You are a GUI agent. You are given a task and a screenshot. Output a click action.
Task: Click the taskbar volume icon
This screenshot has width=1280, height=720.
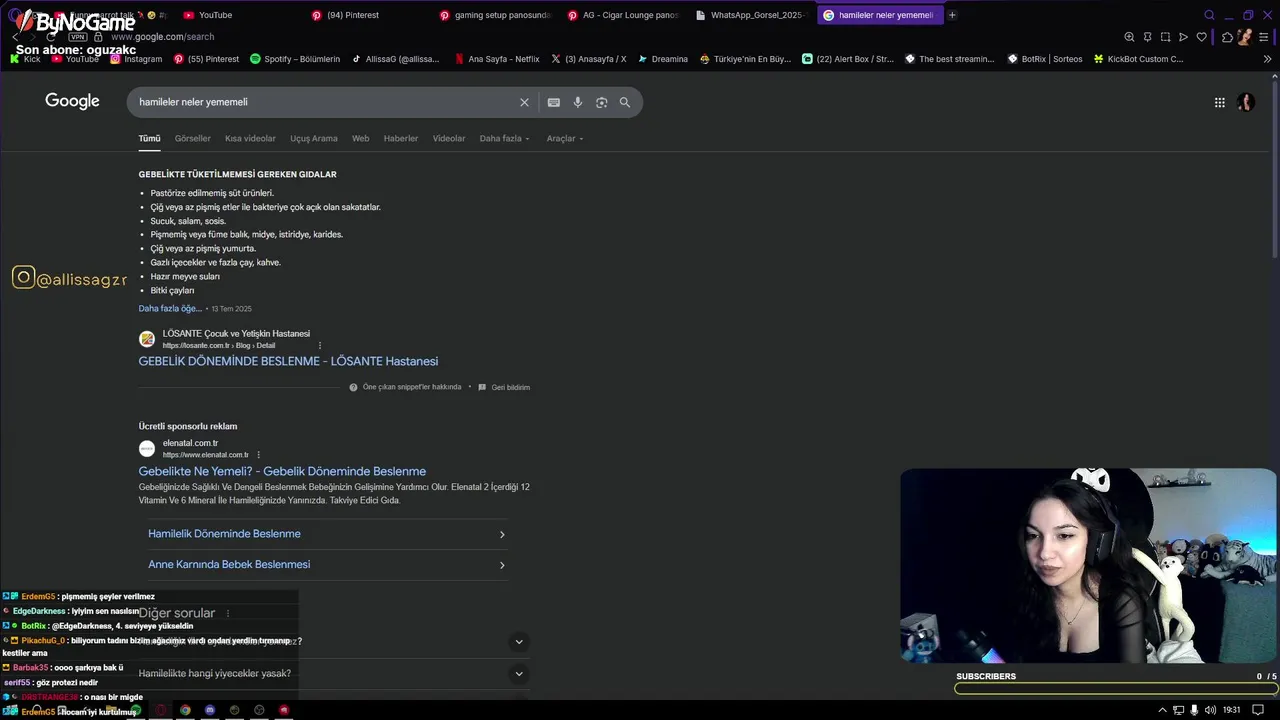(1209, 710)
